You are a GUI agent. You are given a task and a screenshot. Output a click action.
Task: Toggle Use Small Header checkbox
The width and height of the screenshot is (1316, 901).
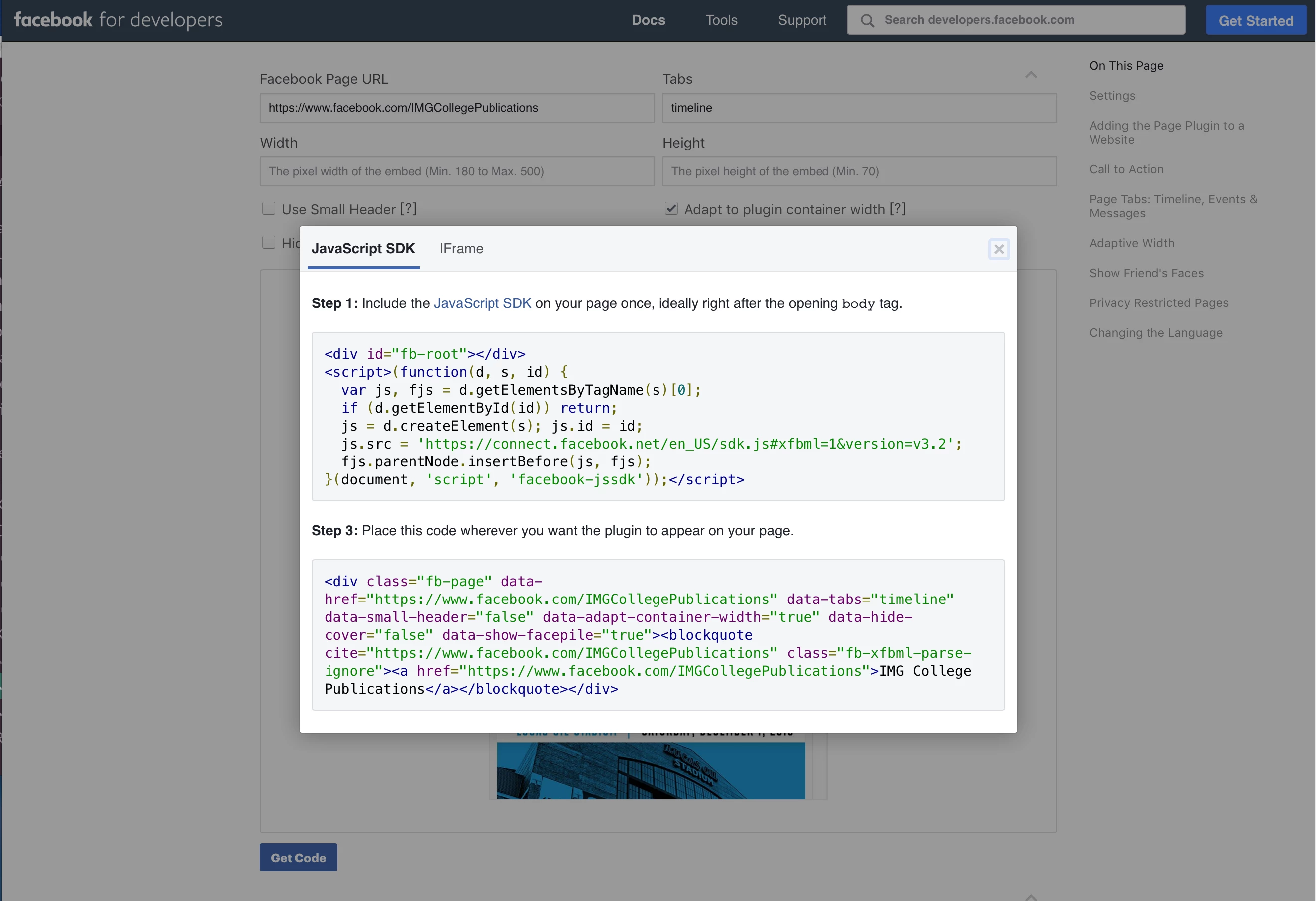click(268, 209)
